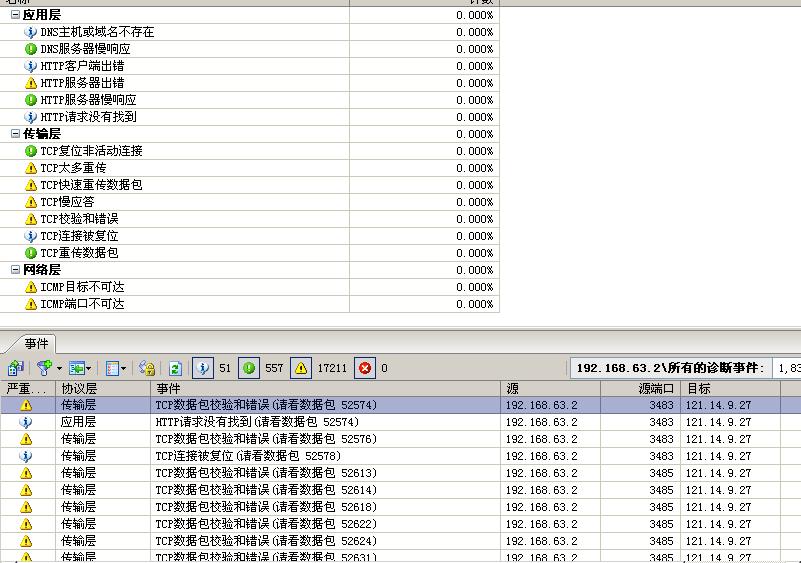The width and height of the screenshot is (801, 563).
Task: Click the green arrow locate icon
Action: click(77, 368)
